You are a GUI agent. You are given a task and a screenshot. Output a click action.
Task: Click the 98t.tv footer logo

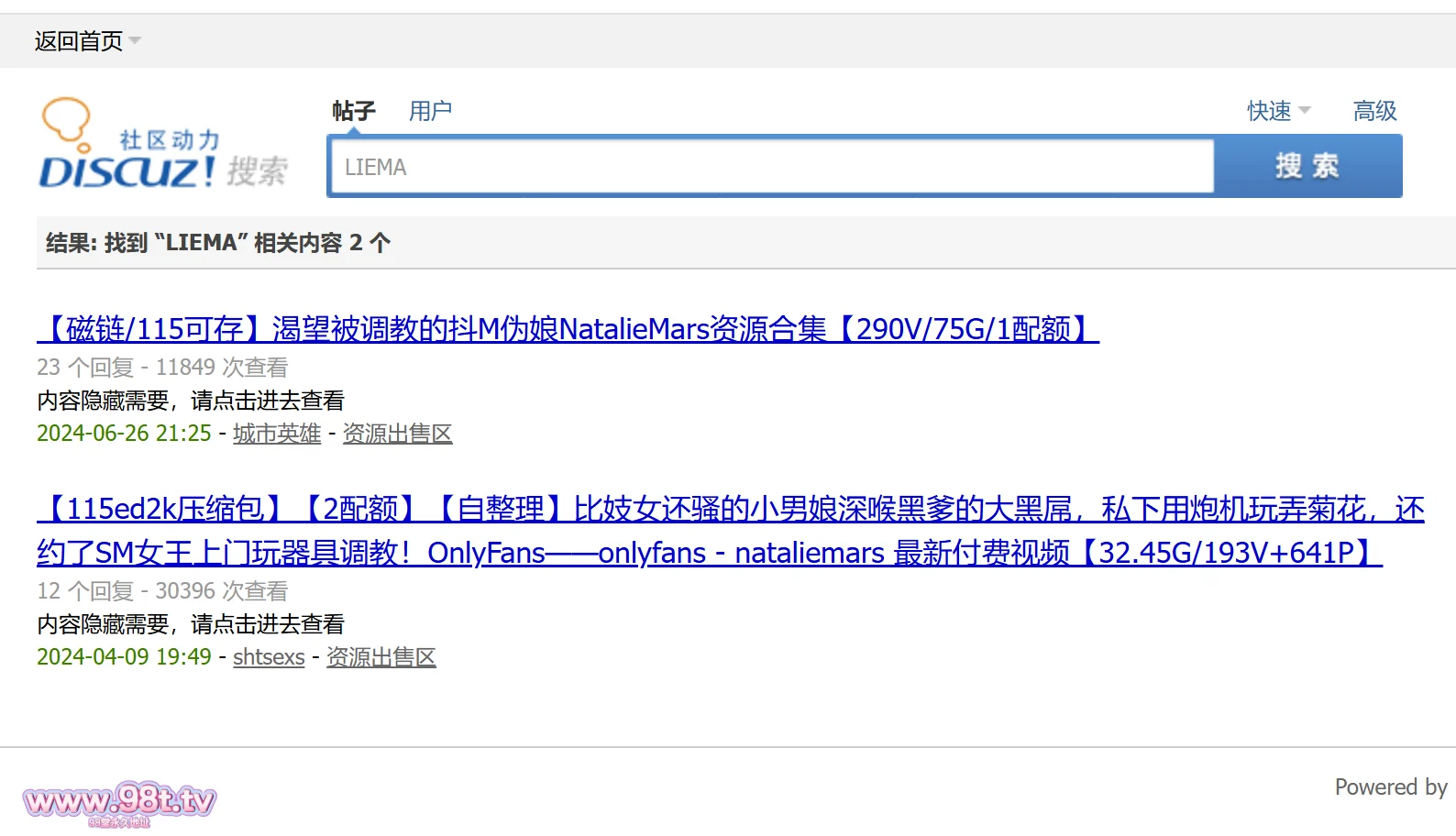coord(119,802)
